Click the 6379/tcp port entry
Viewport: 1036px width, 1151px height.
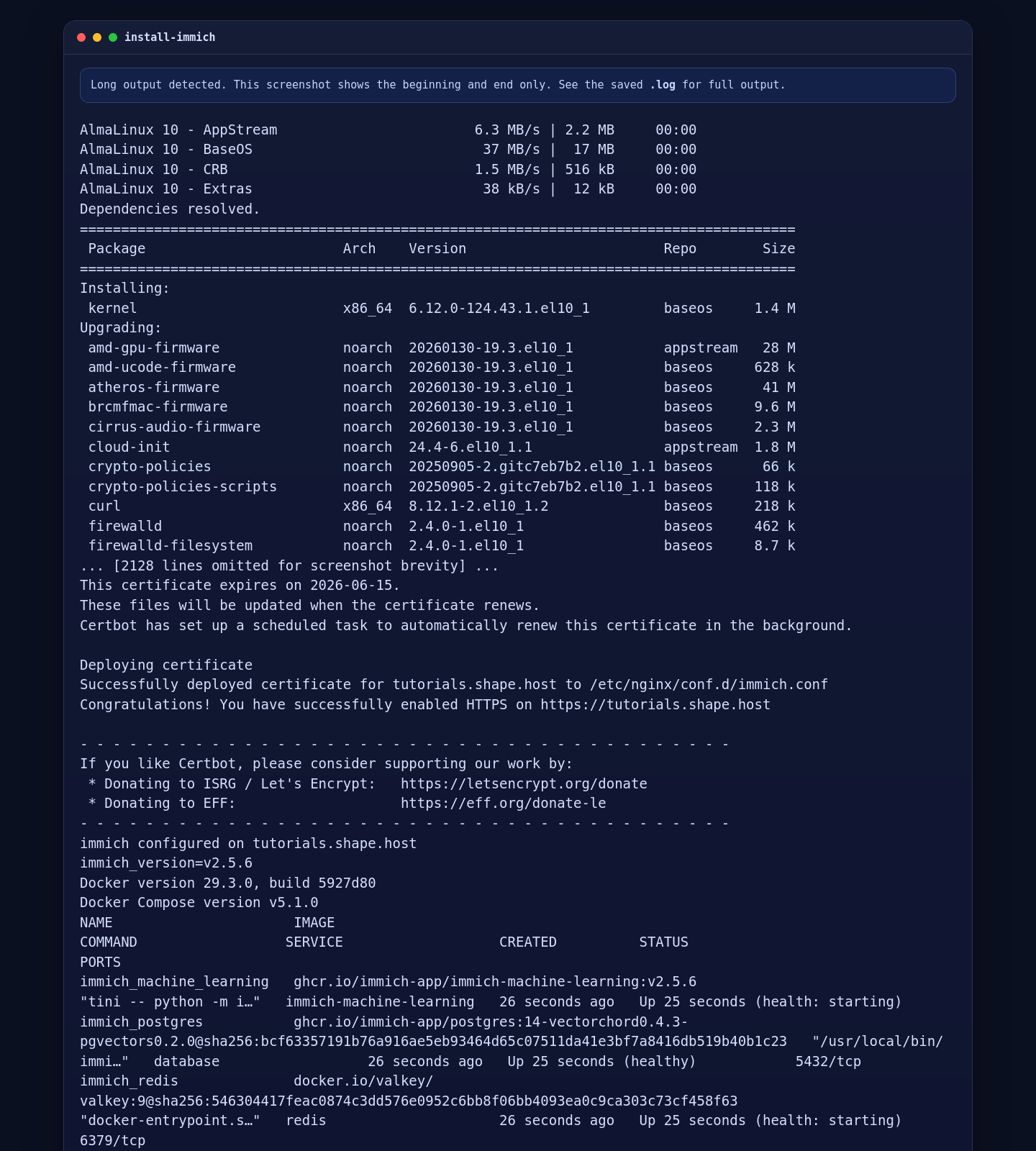[x=113, y=1141]
